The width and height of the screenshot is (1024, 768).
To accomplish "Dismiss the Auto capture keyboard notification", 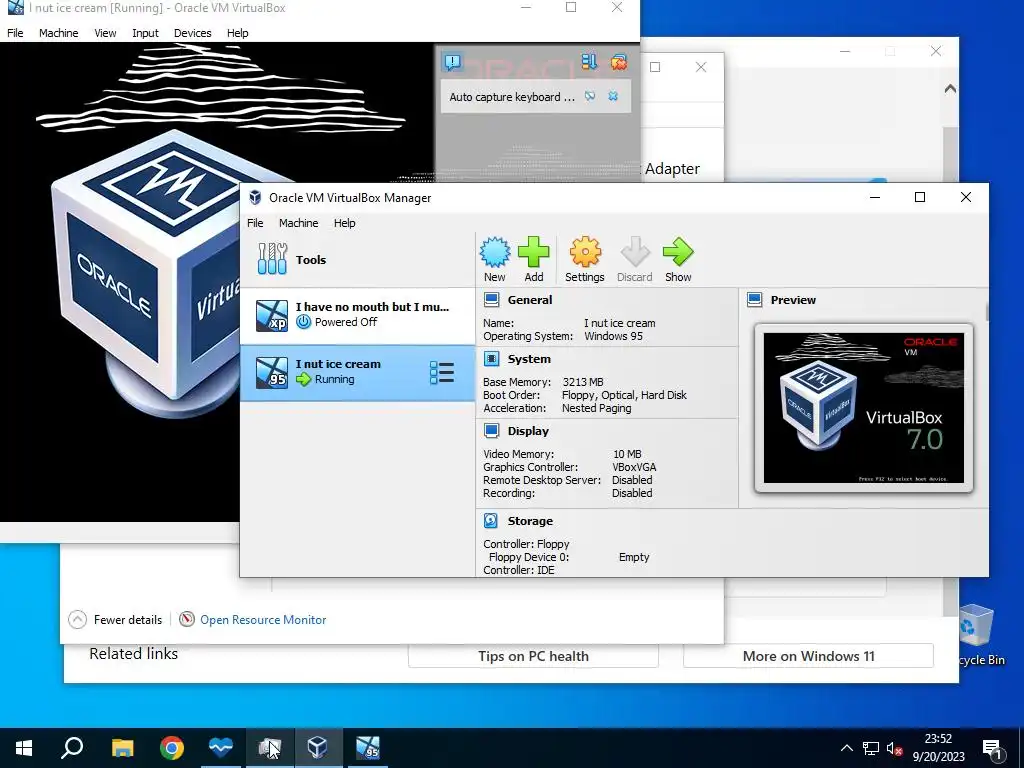I will point(613,96).
